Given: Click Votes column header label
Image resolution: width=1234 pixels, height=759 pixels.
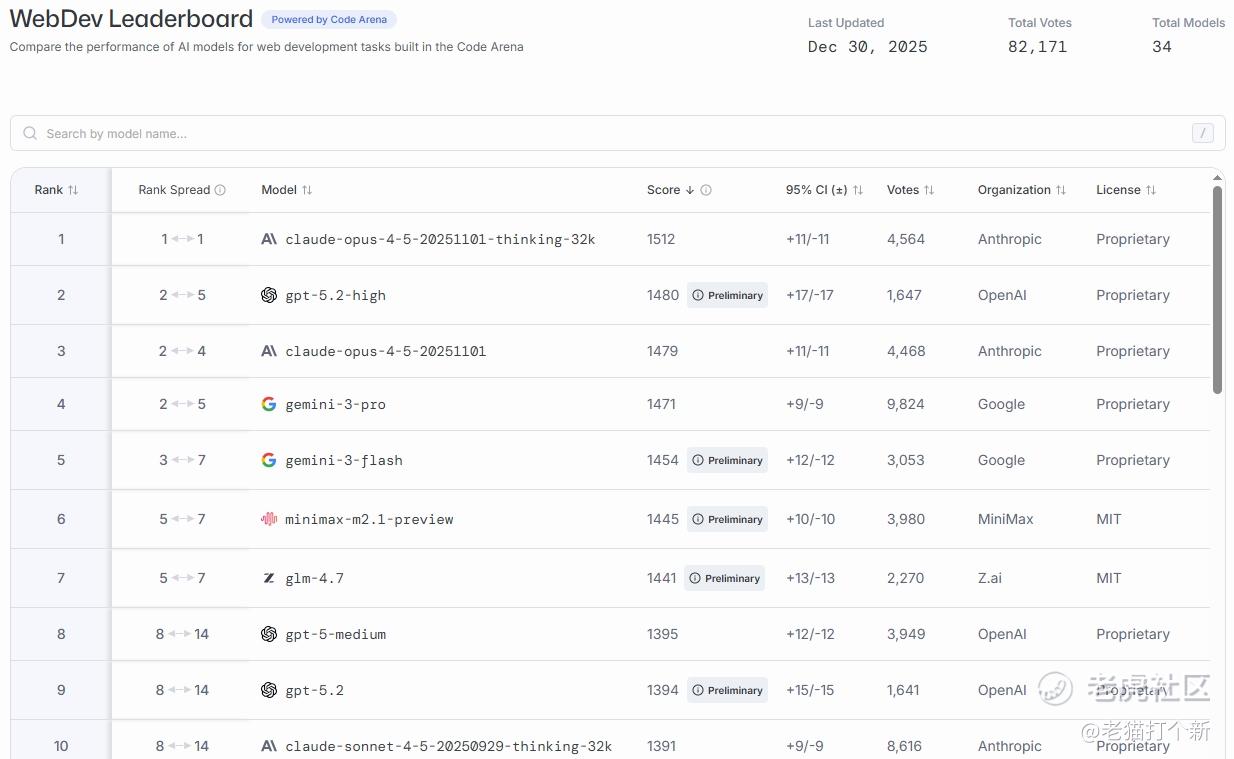Looking at the screenshot, I should 903,190.
